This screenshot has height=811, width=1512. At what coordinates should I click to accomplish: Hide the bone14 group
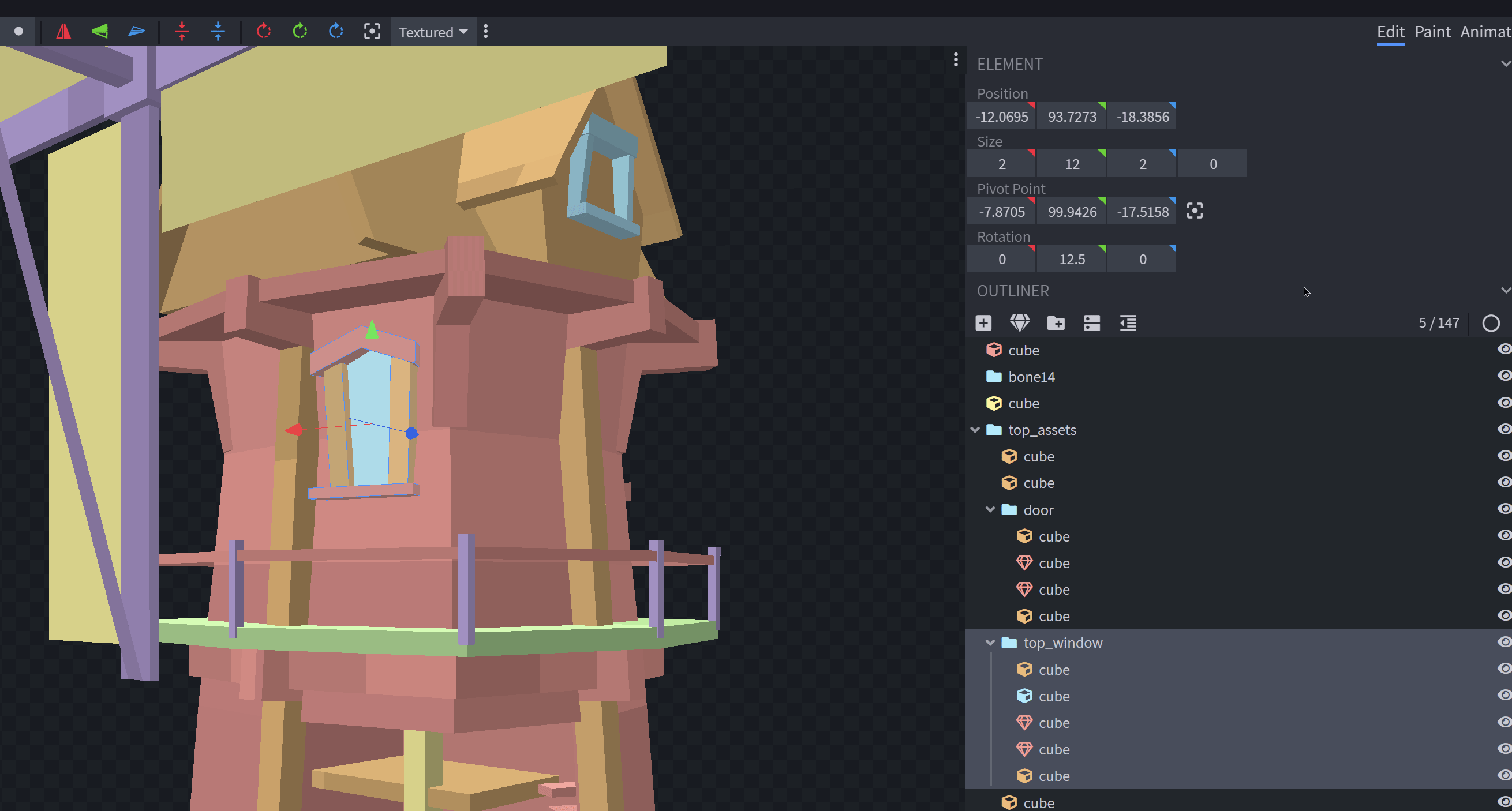pyautogui.click(x=1504, y=376)
